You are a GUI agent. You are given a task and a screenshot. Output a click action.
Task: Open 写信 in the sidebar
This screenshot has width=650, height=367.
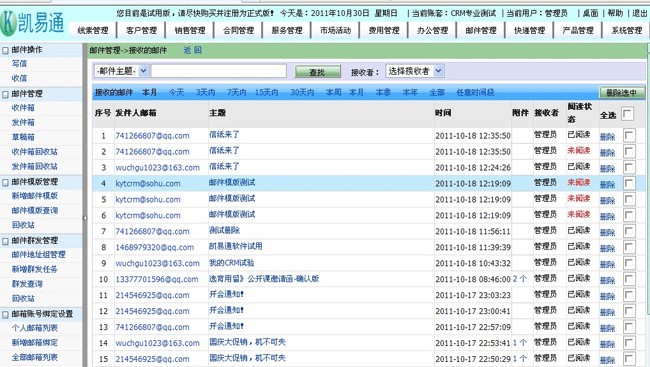pos(19,63)
